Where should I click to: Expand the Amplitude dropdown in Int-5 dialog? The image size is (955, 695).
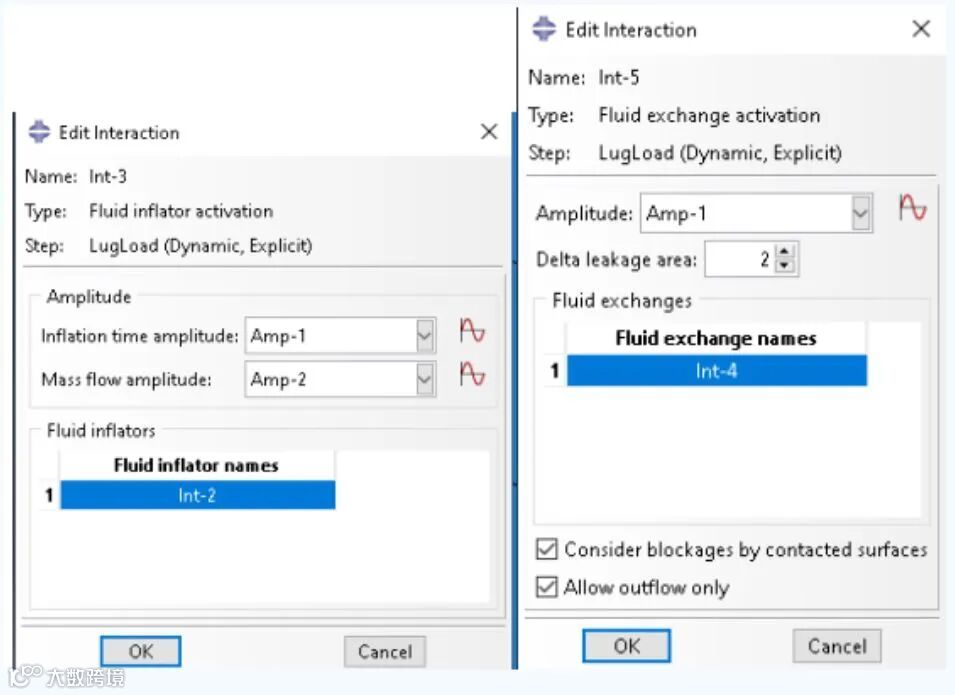[x=861, y=213]
